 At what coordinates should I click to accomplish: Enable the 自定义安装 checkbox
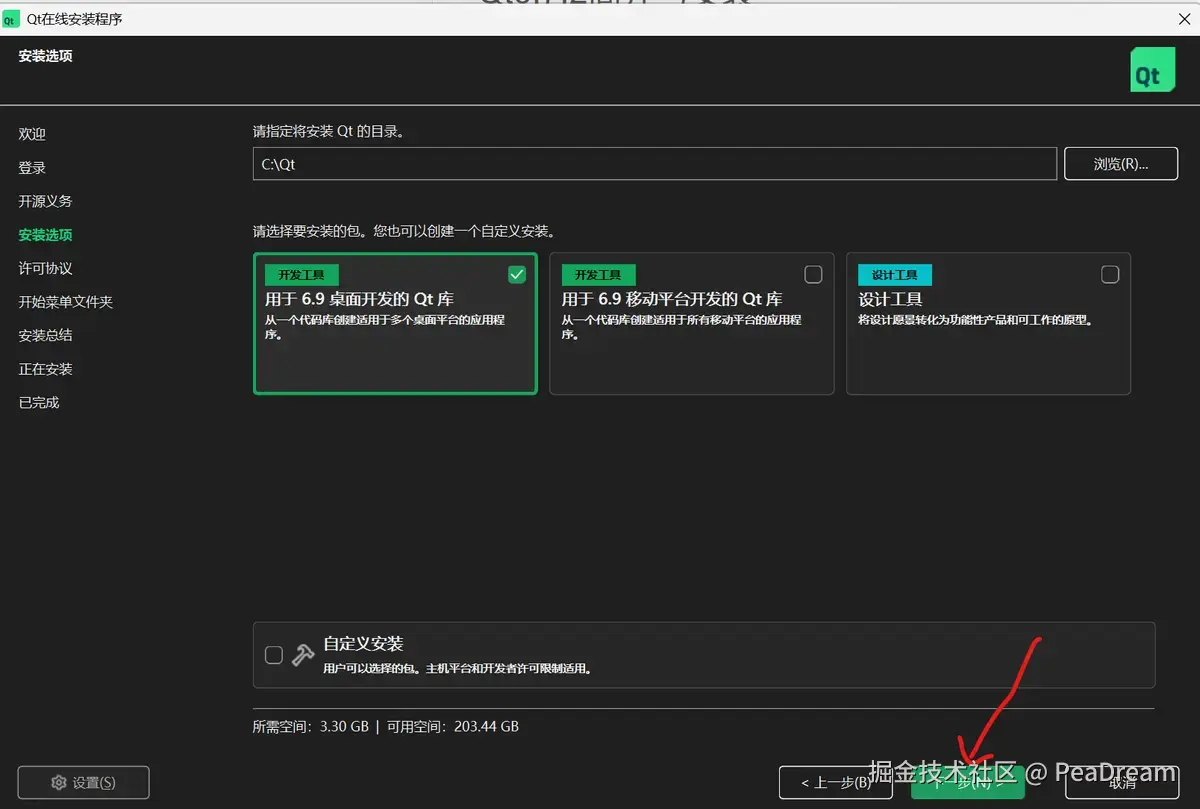pyautogui.click(x=274, y=655)
